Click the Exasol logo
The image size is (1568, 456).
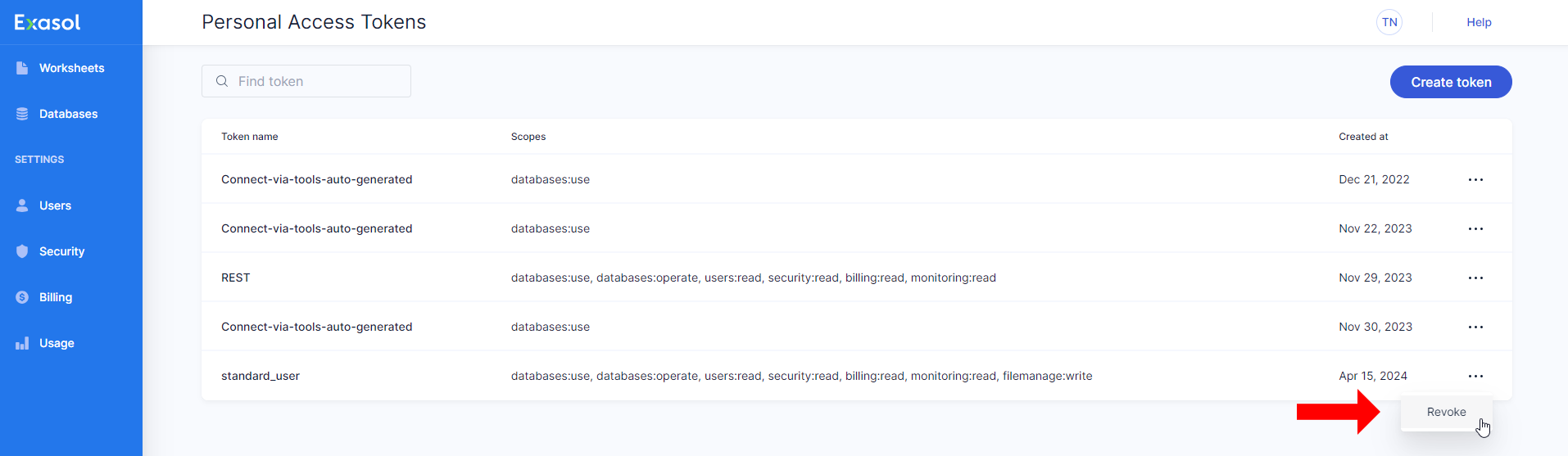click(48, 22)
